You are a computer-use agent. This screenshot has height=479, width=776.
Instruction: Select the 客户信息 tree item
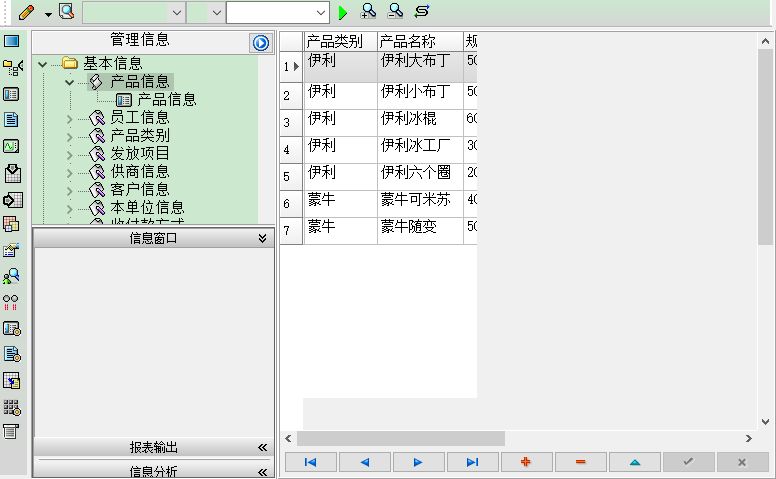140,190
